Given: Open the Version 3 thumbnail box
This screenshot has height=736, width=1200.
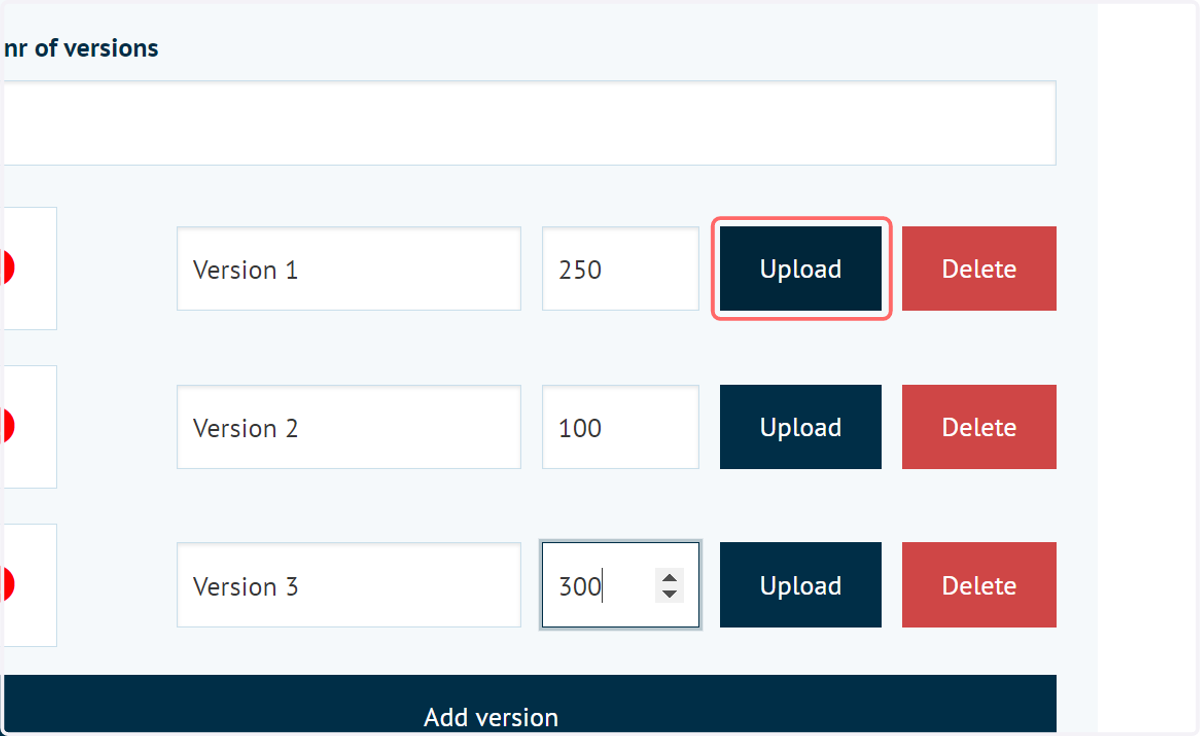Looking at the screenshot, I should pos(28,585).
